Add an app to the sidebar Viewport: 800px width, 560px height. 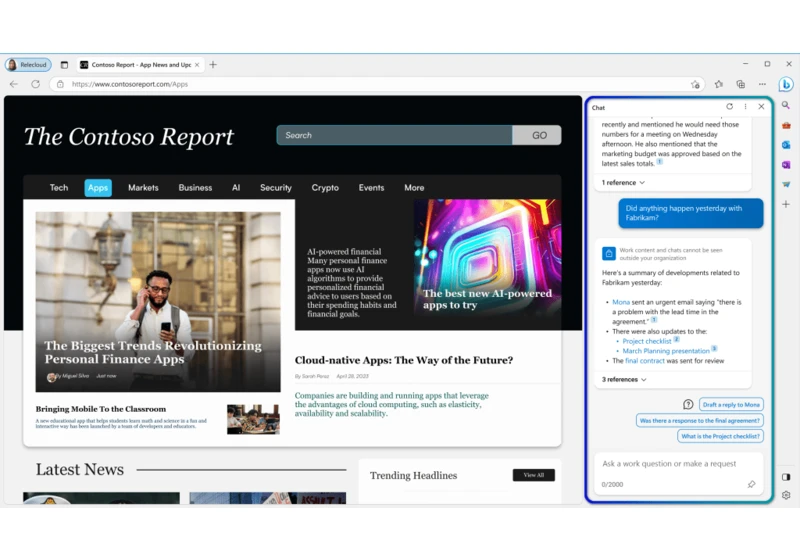tap(786, 204)
